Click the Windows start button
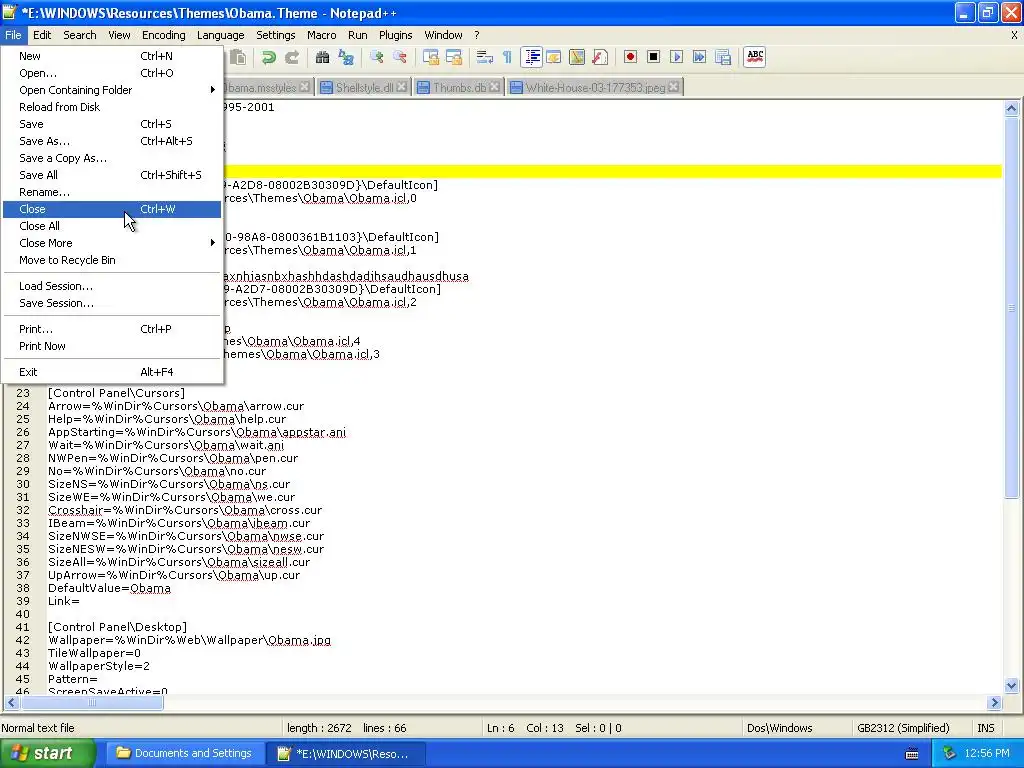 48,754
